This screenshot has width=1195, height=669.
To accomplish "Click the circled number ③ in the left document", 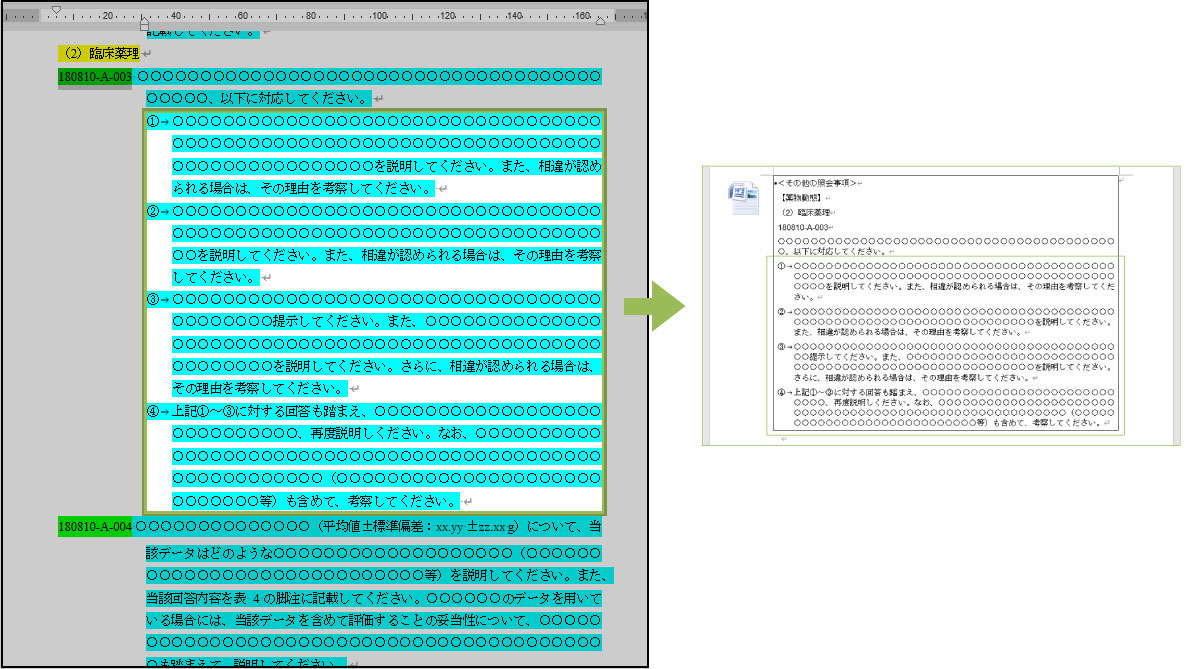I will click(153, 299).
